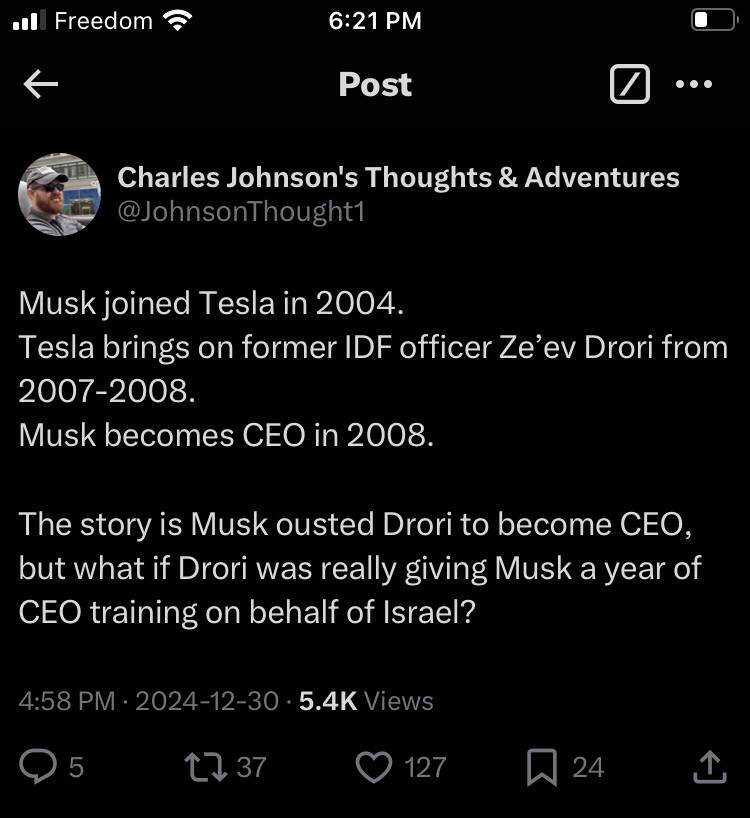750x818 pixels.
Task: Tap the share upload icon
Action: click(709, 767)
